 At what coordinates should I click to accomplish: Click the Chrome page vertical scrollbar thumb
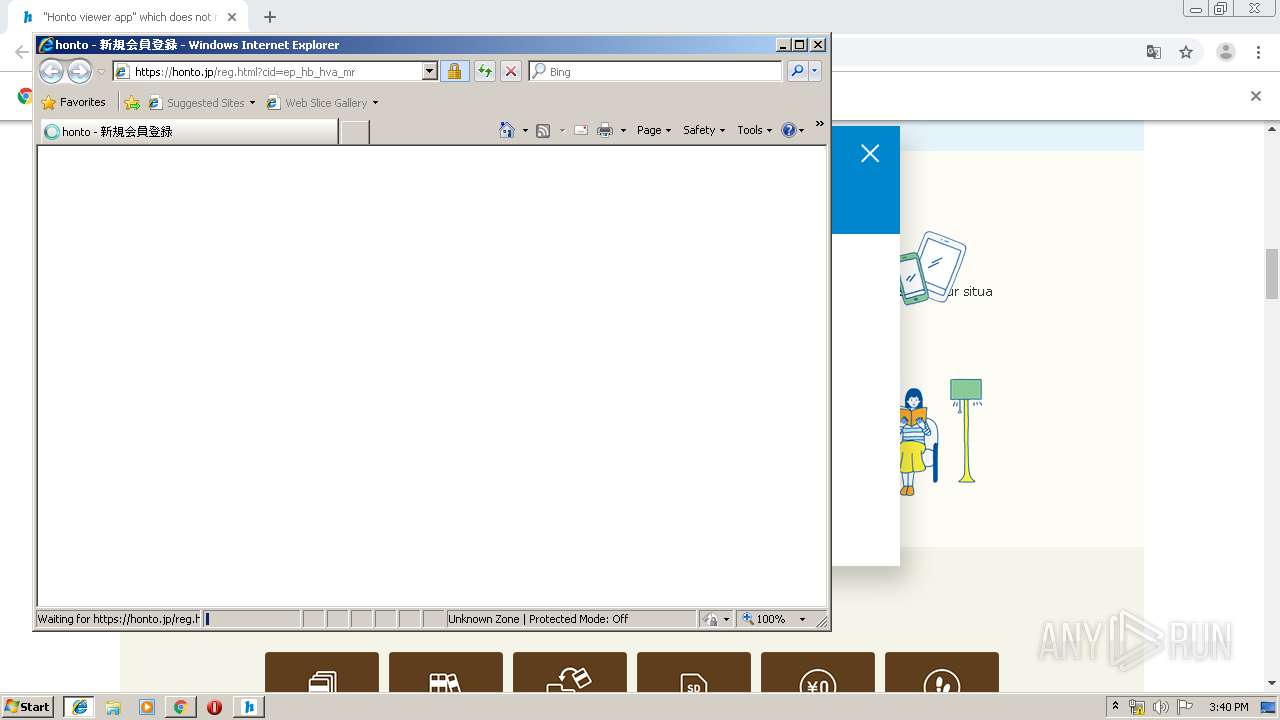[x=1272, y=274]
